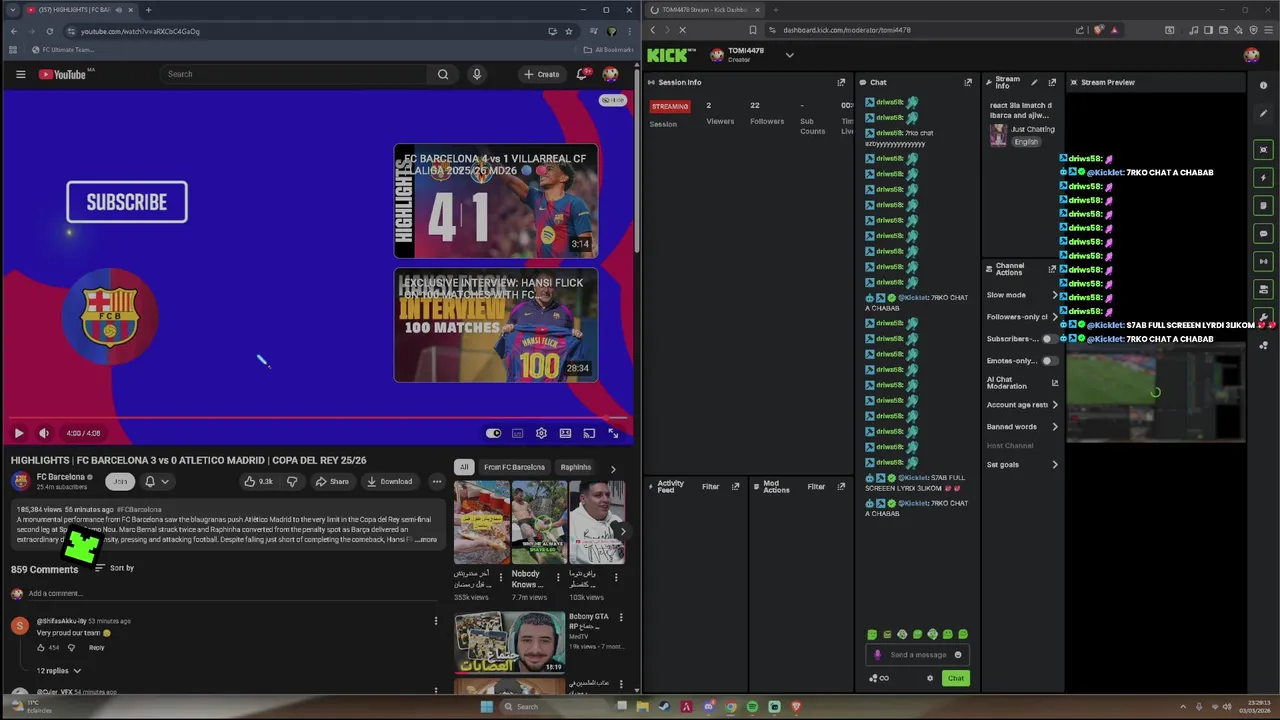Pop out the Mod Actions panel
The width and height of the screenshot is (1280, 720).
841,486
